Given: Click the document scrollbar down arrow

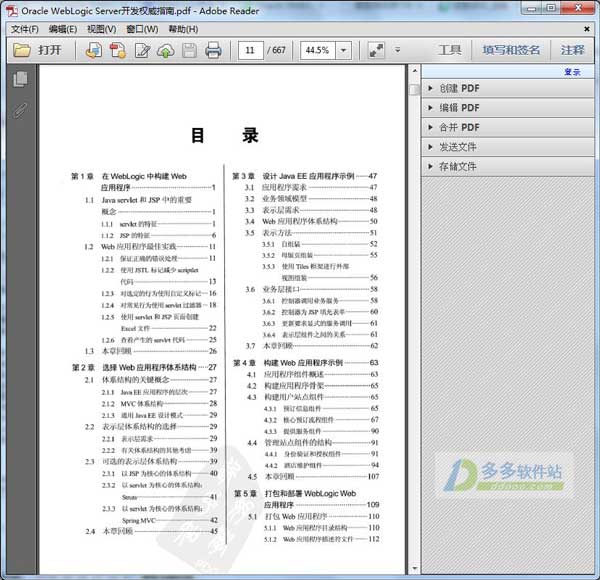Looking at the screenshot, I should [414, 569].
